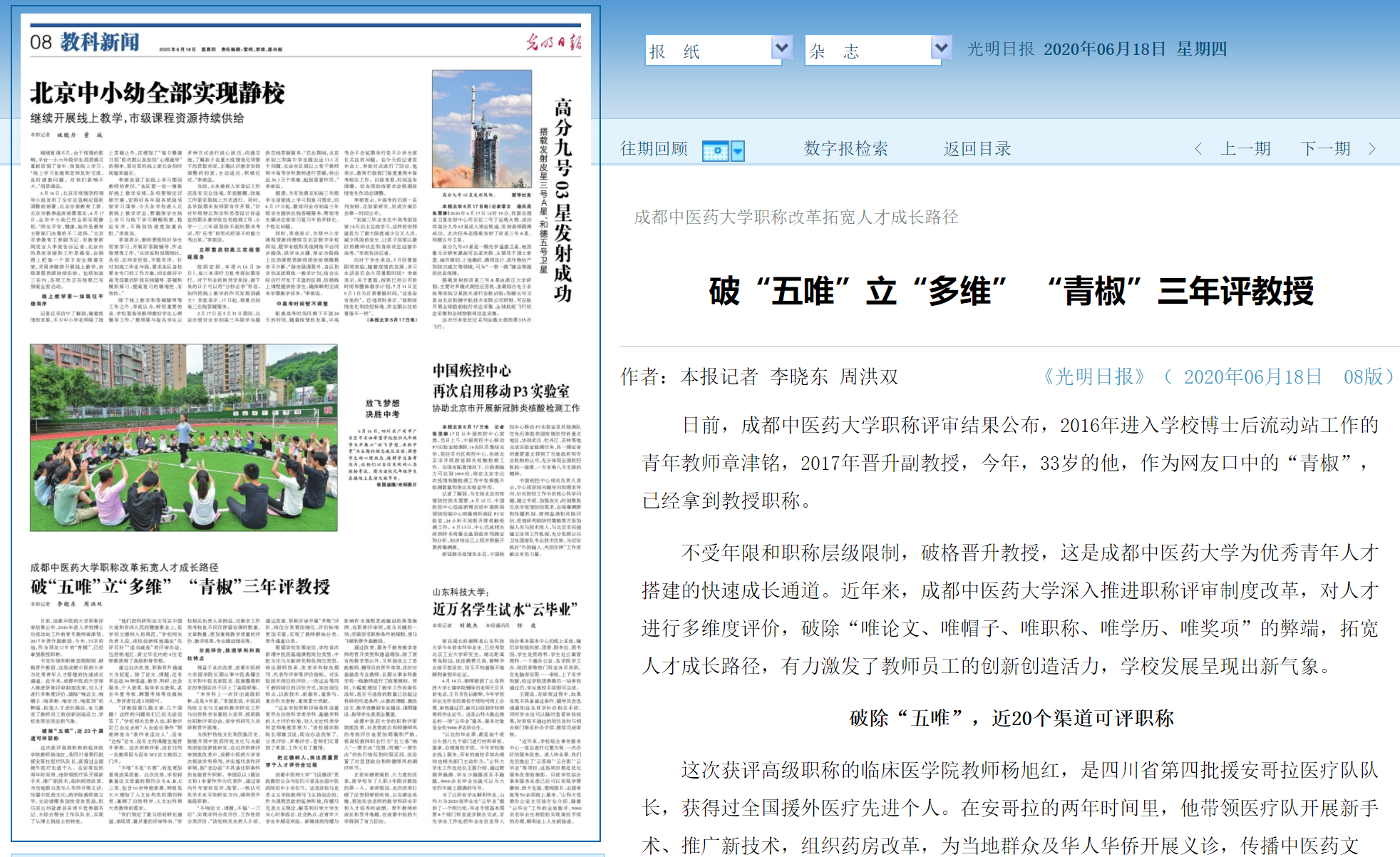The image size is (1400, 857).
Task: Click subtitle 协助北京市开展新冠肺炎核酸检测工作
Action: point(506,408)
